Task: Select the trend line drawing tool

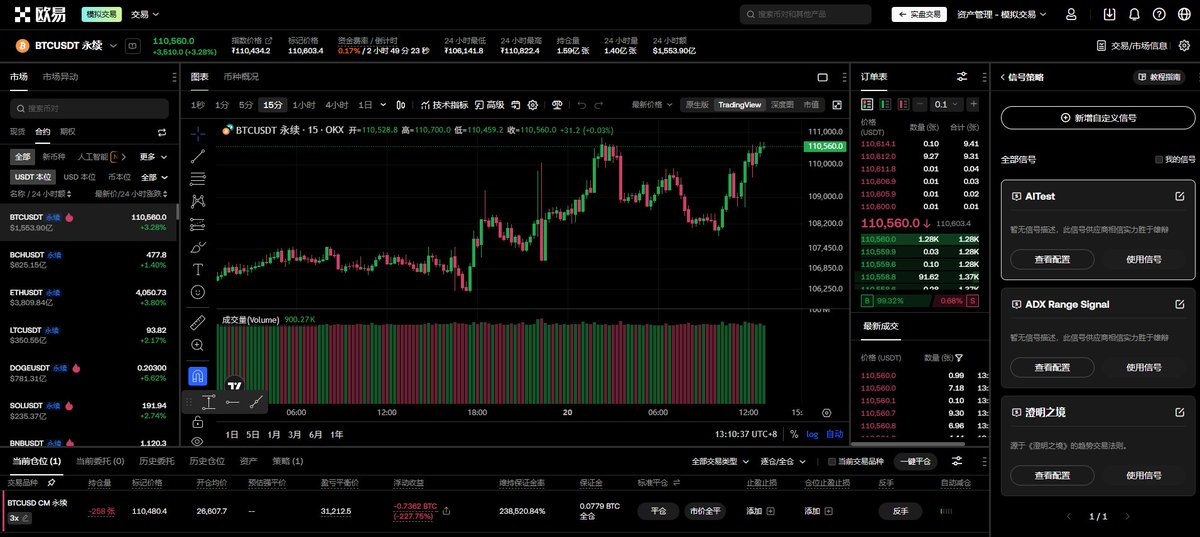Action: (x=198, y=156)
